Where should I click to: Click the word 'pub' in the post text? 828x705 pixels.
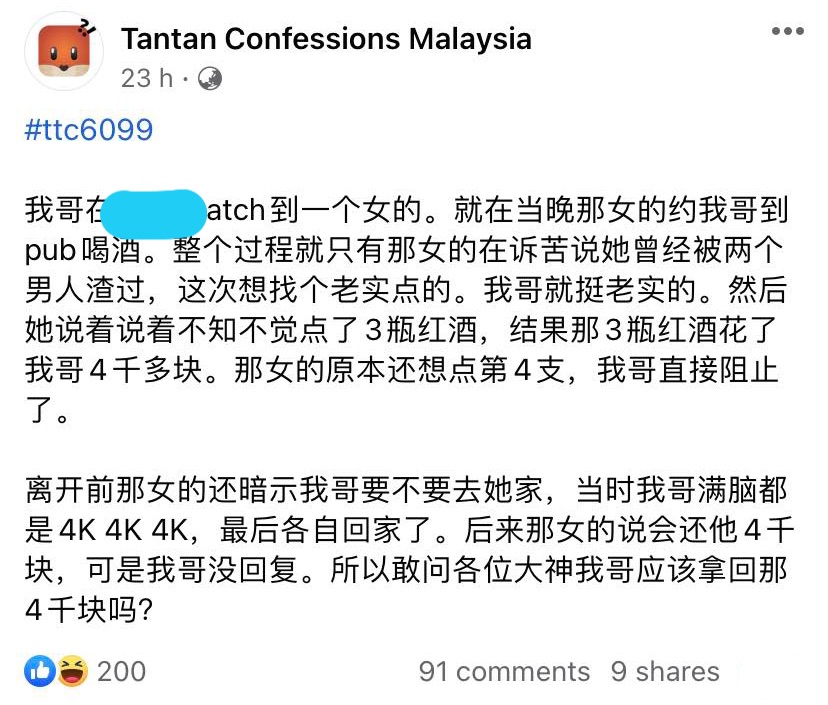pyautogui.click(x=51, y=251)
